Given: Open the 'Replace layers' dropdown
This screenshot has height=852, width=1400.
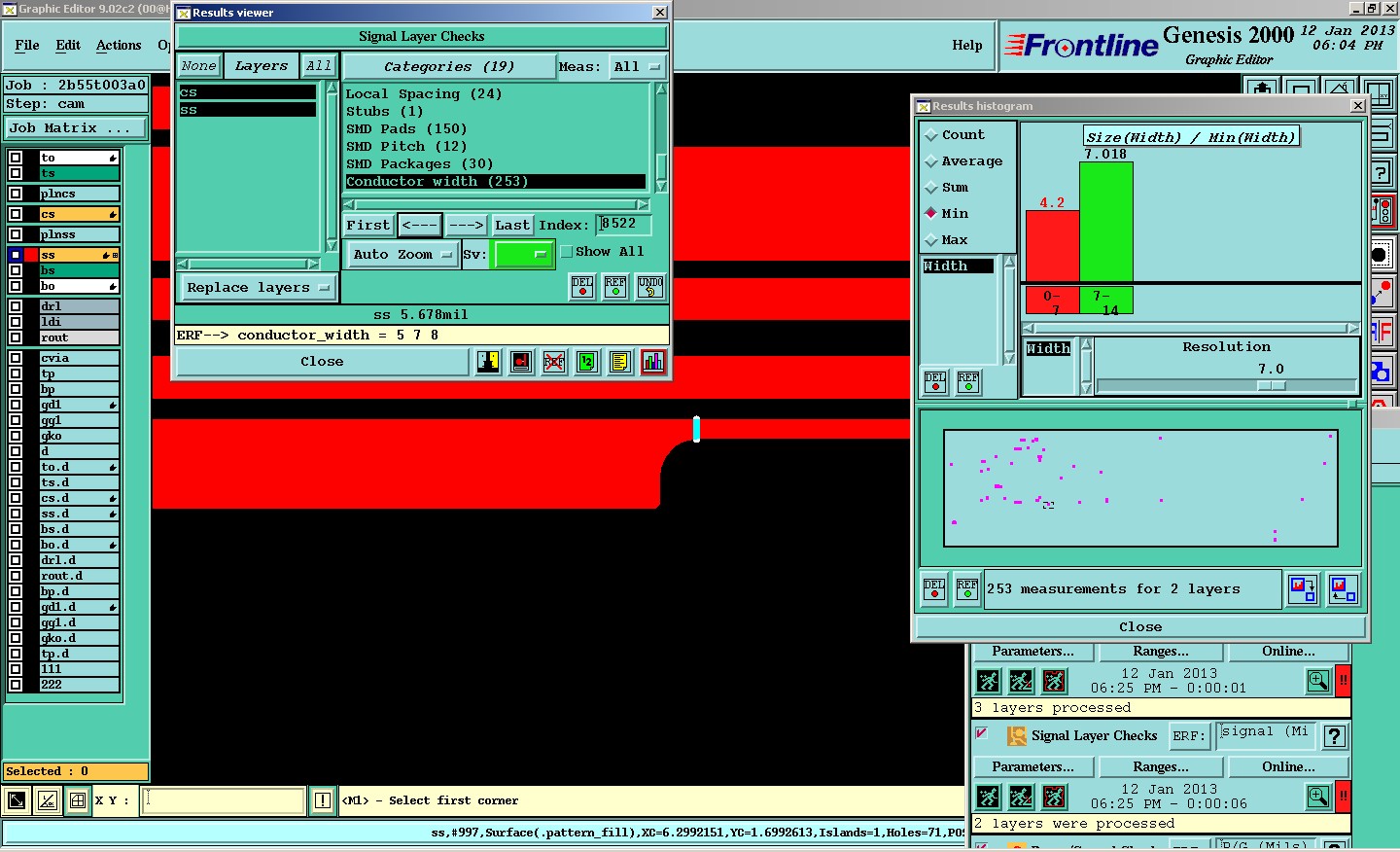Looking at the screenshot, I should (258, 288).
